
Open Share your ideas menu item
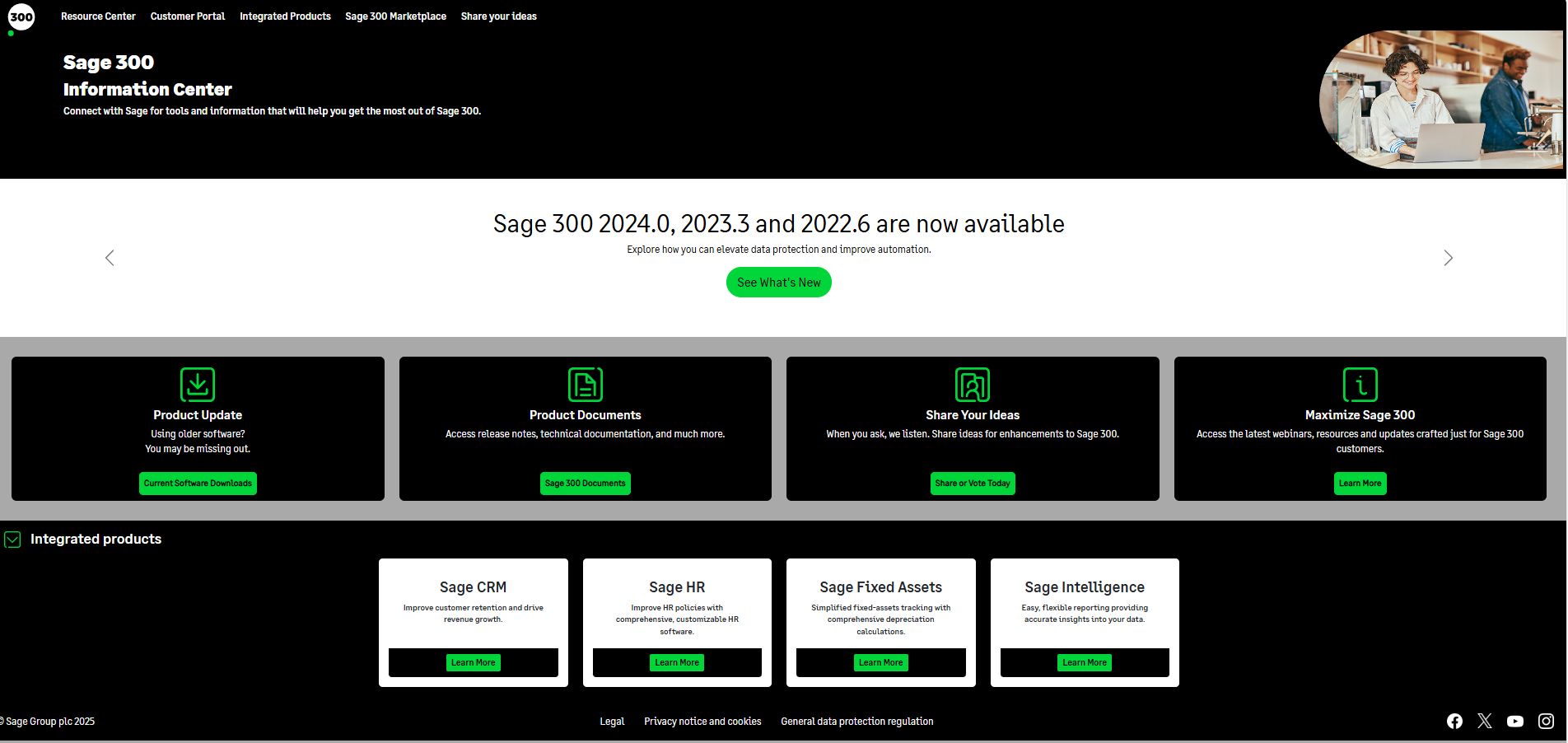click(499, 16)
